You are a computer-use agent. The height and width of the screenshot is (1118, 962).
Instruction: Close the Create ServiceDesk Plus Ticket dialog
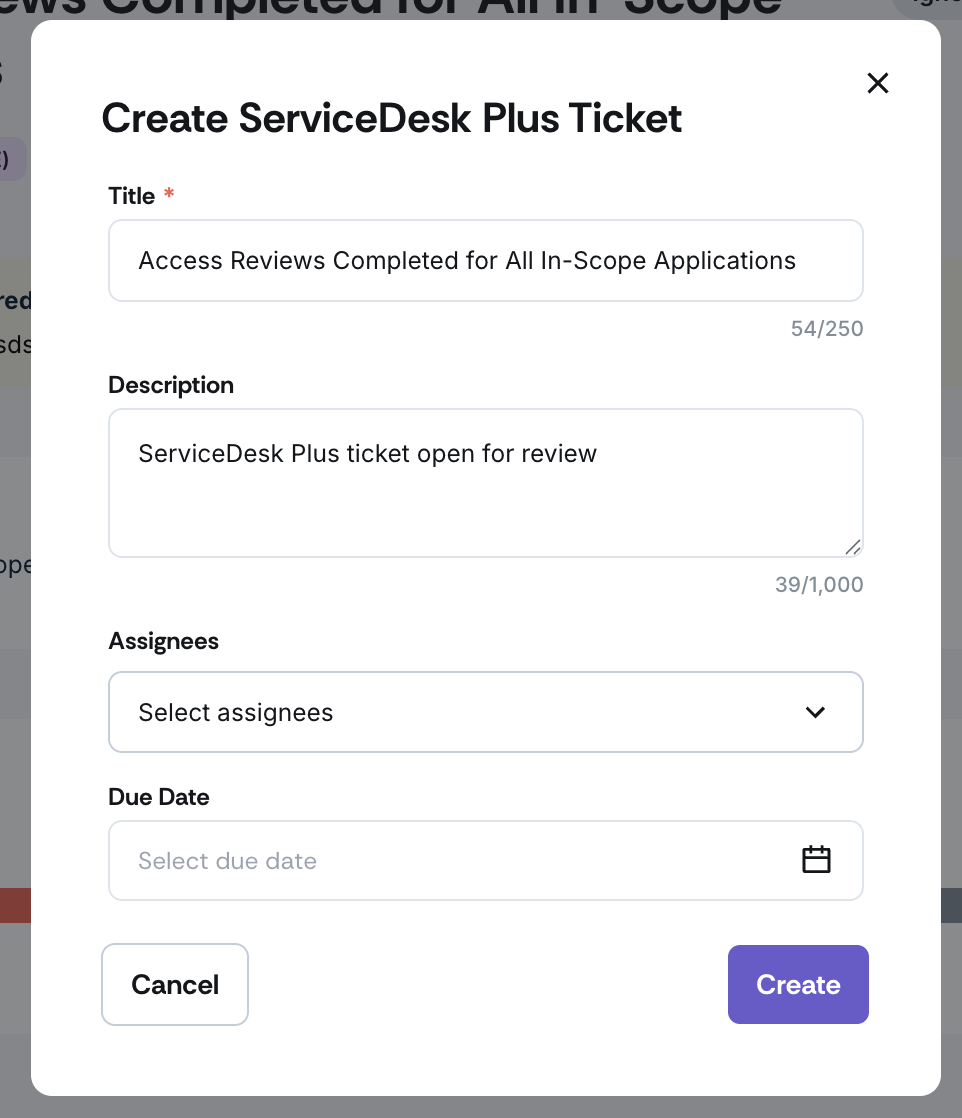pyautogui.click(x=878, y=83)
